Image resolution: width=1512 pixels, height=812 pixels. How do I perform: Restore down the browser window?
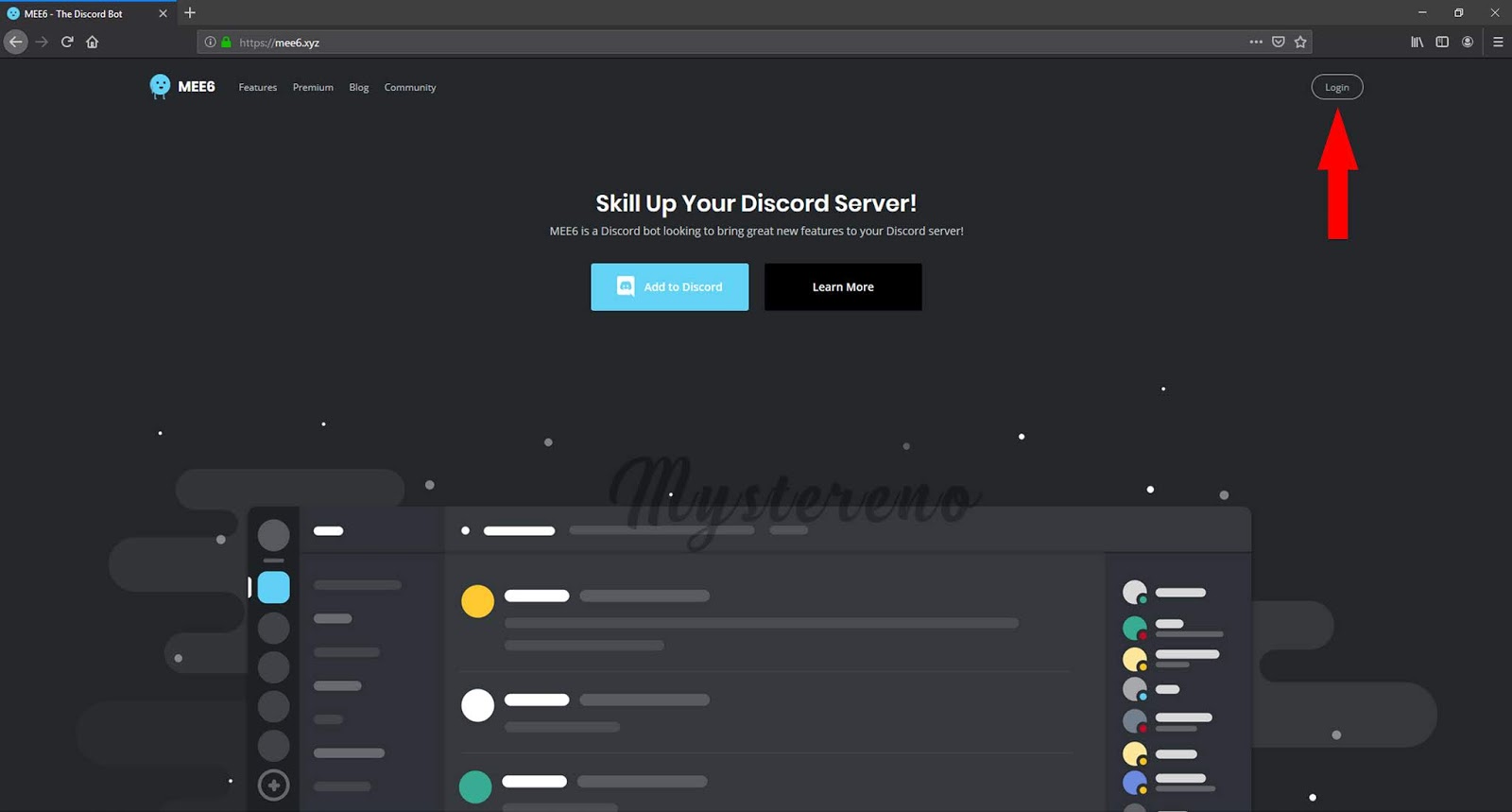coord(1458,13)
